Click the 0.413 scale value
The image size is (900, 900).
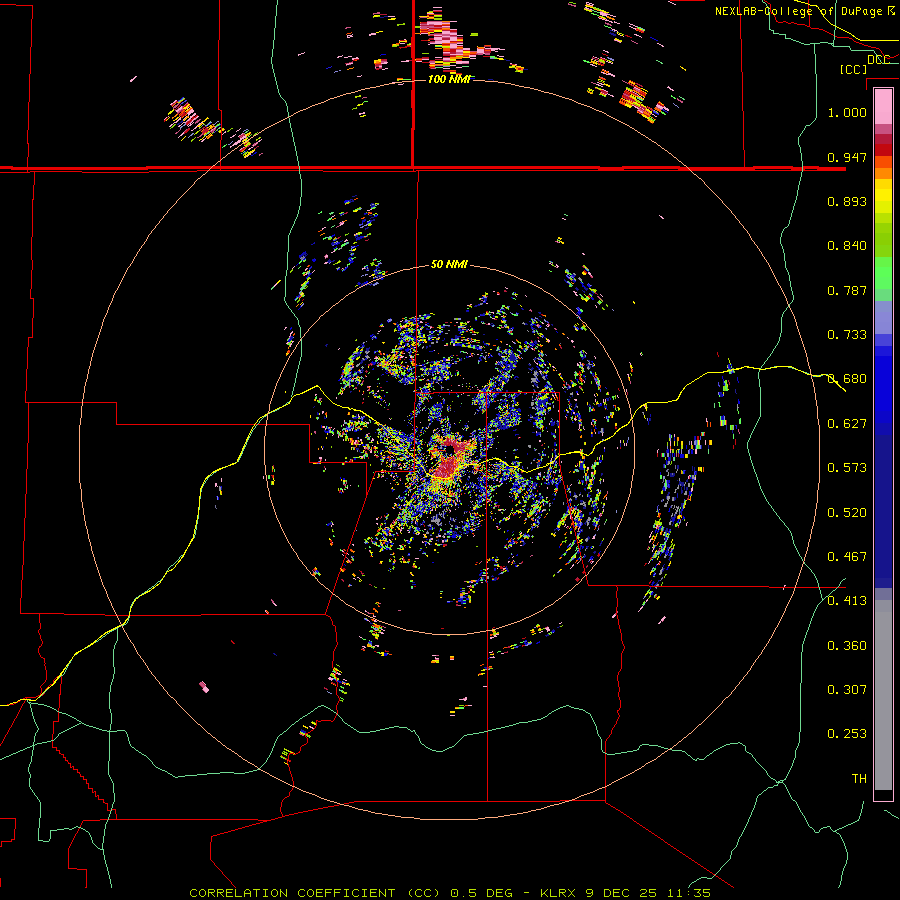(847, 601)
